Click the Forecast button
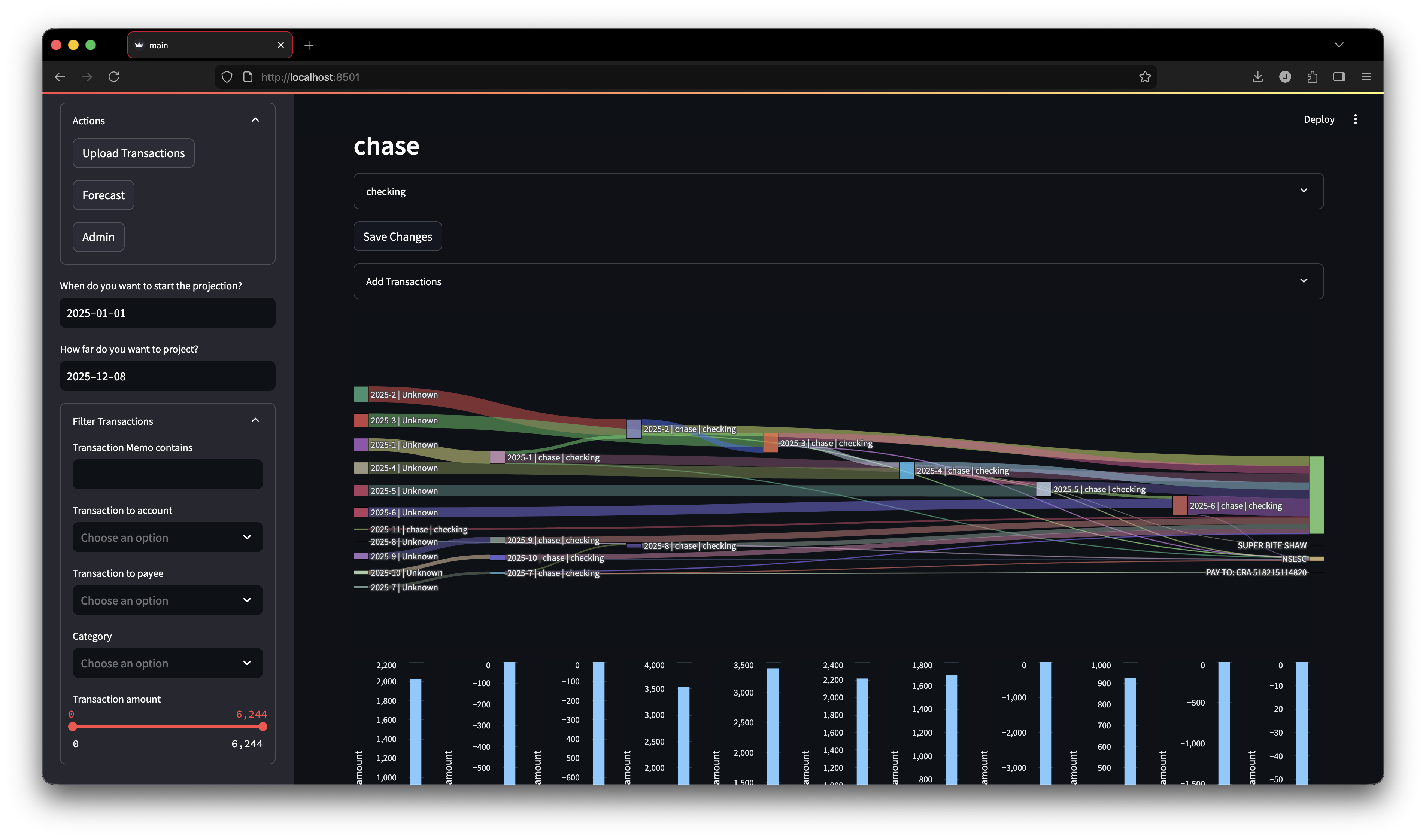 point(103,195)
